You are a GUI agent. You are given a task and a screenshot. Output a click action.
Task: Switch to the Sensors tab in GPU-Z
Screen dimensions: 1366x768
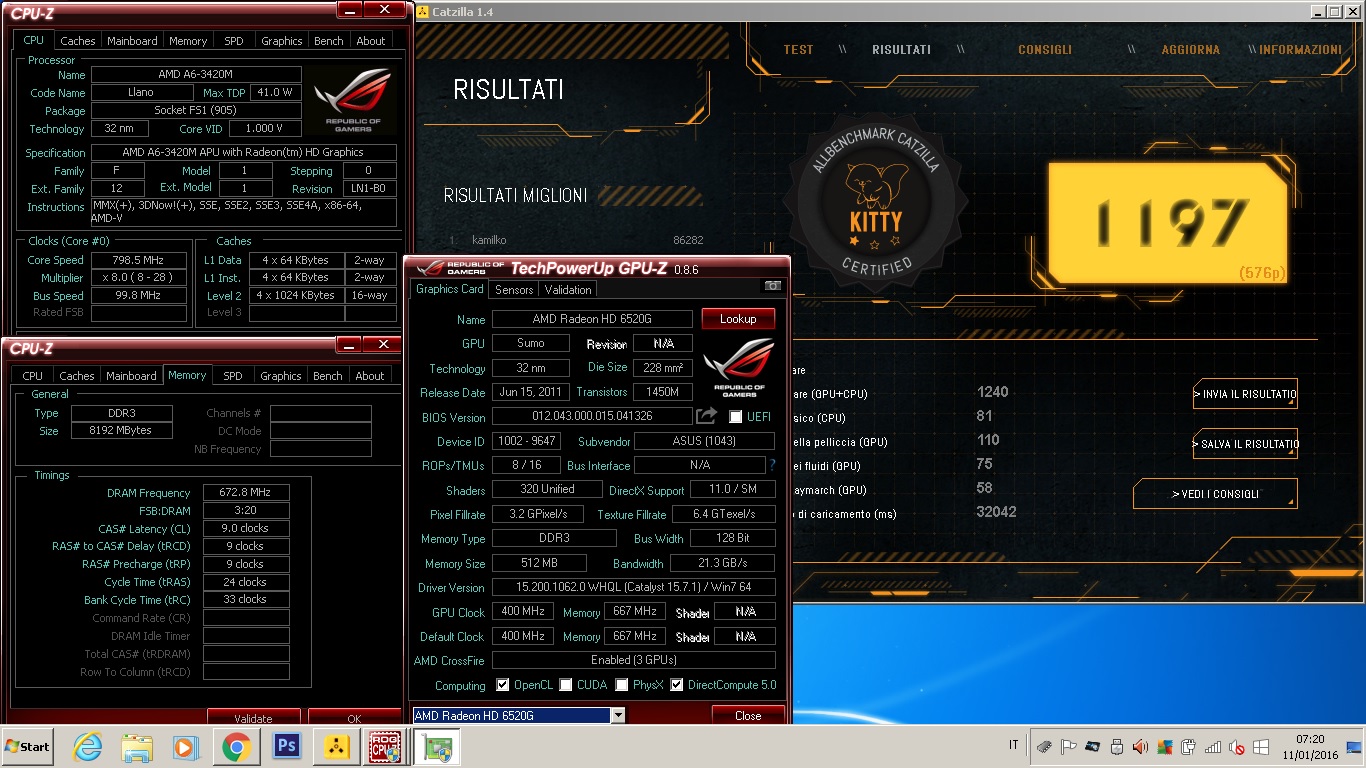514,290
